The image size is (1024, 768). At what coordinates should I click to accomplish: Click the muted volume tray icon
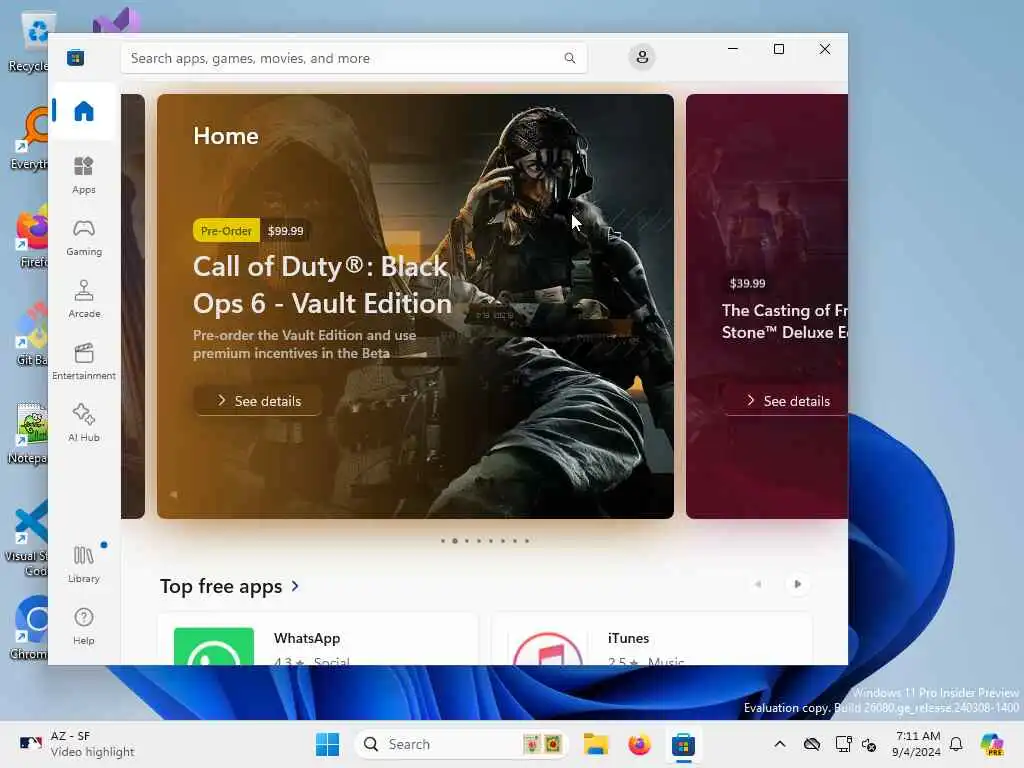869,744
